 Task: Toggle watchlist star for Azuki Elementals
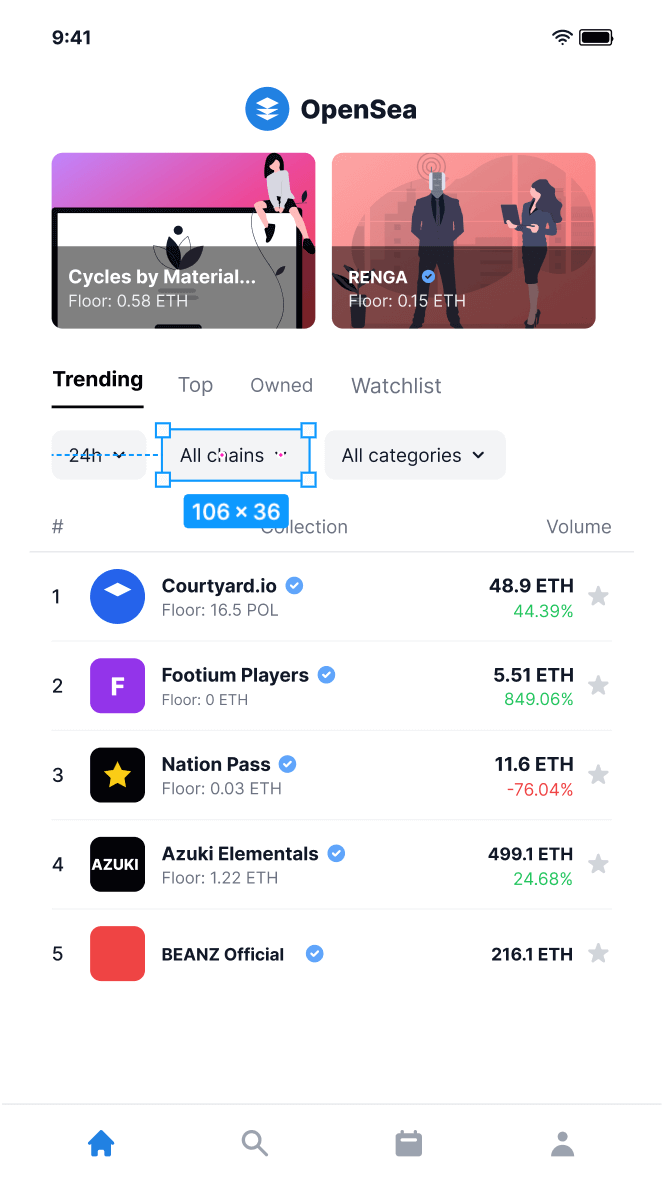(598, 864)
